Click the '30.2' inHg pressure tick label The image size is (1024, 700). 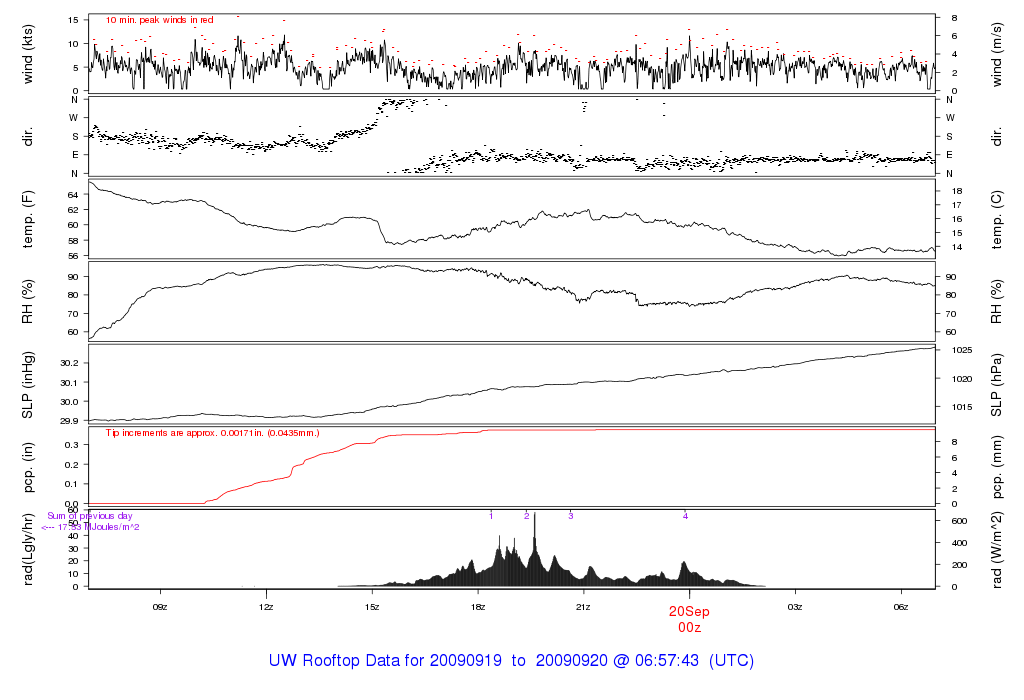[x=70, y=363]
